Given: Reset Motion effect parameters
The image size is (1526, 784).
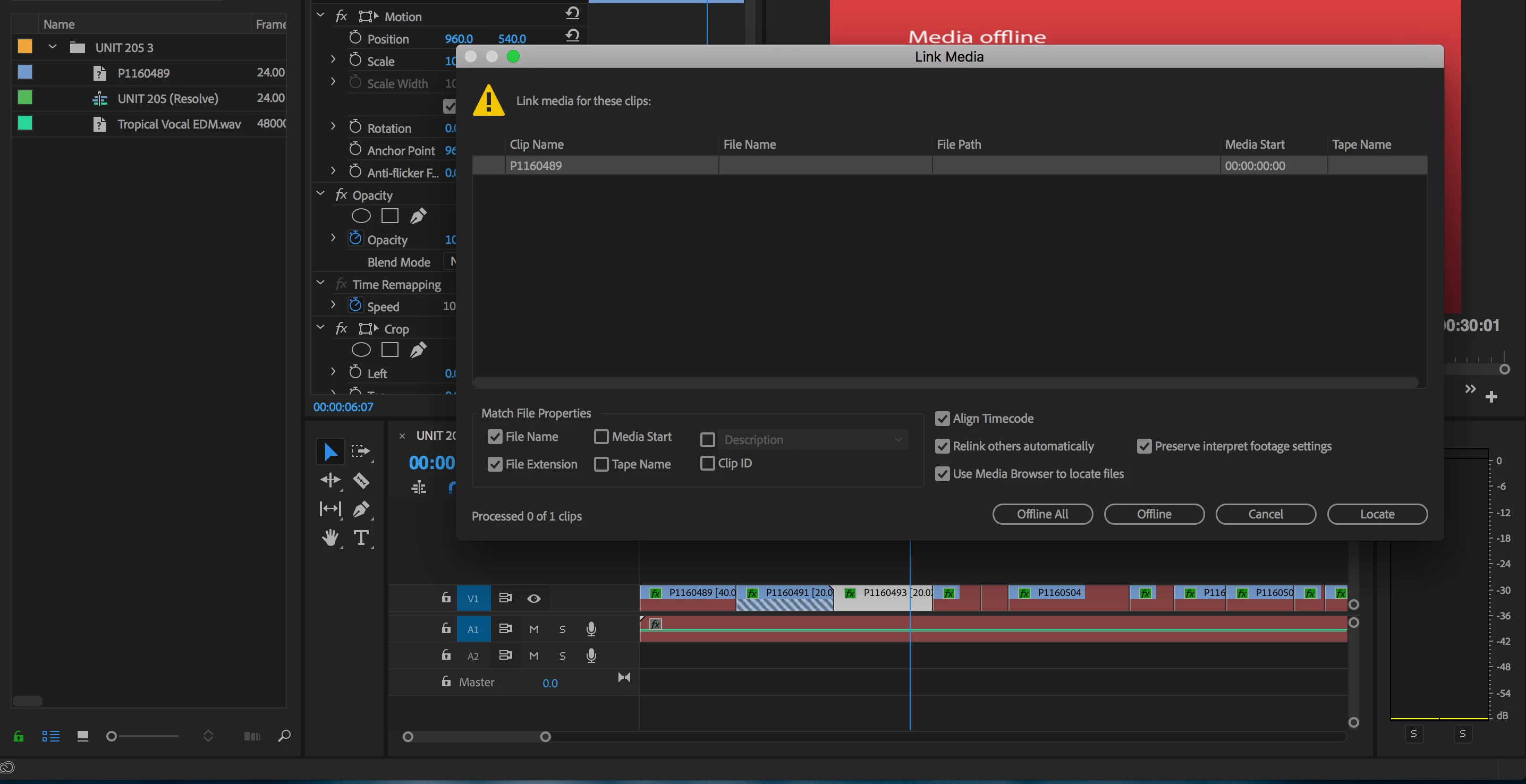Looking at the screenshot, I should (572, 13).
